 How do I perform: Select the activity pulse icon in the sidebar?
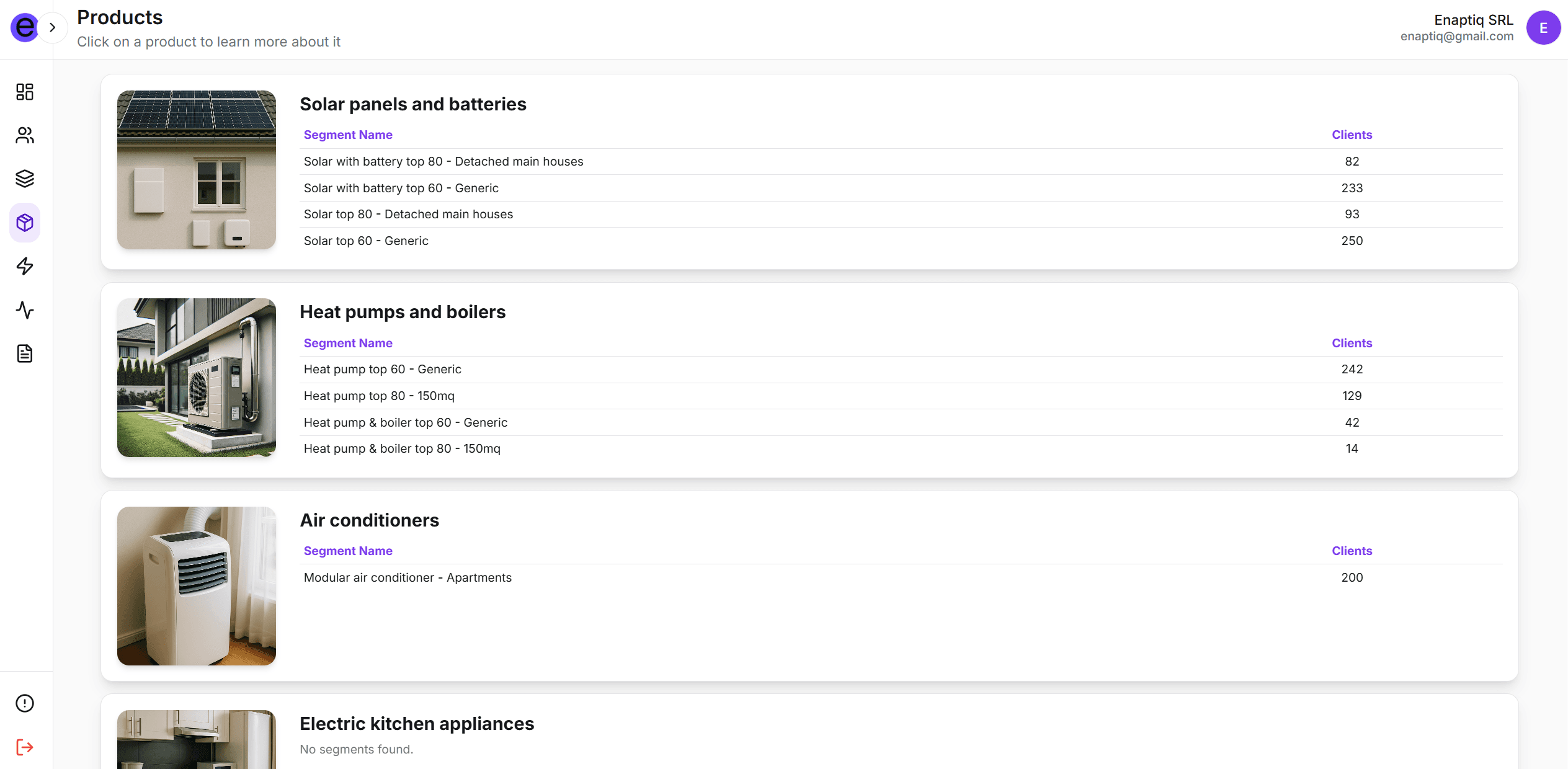(24, 311)
